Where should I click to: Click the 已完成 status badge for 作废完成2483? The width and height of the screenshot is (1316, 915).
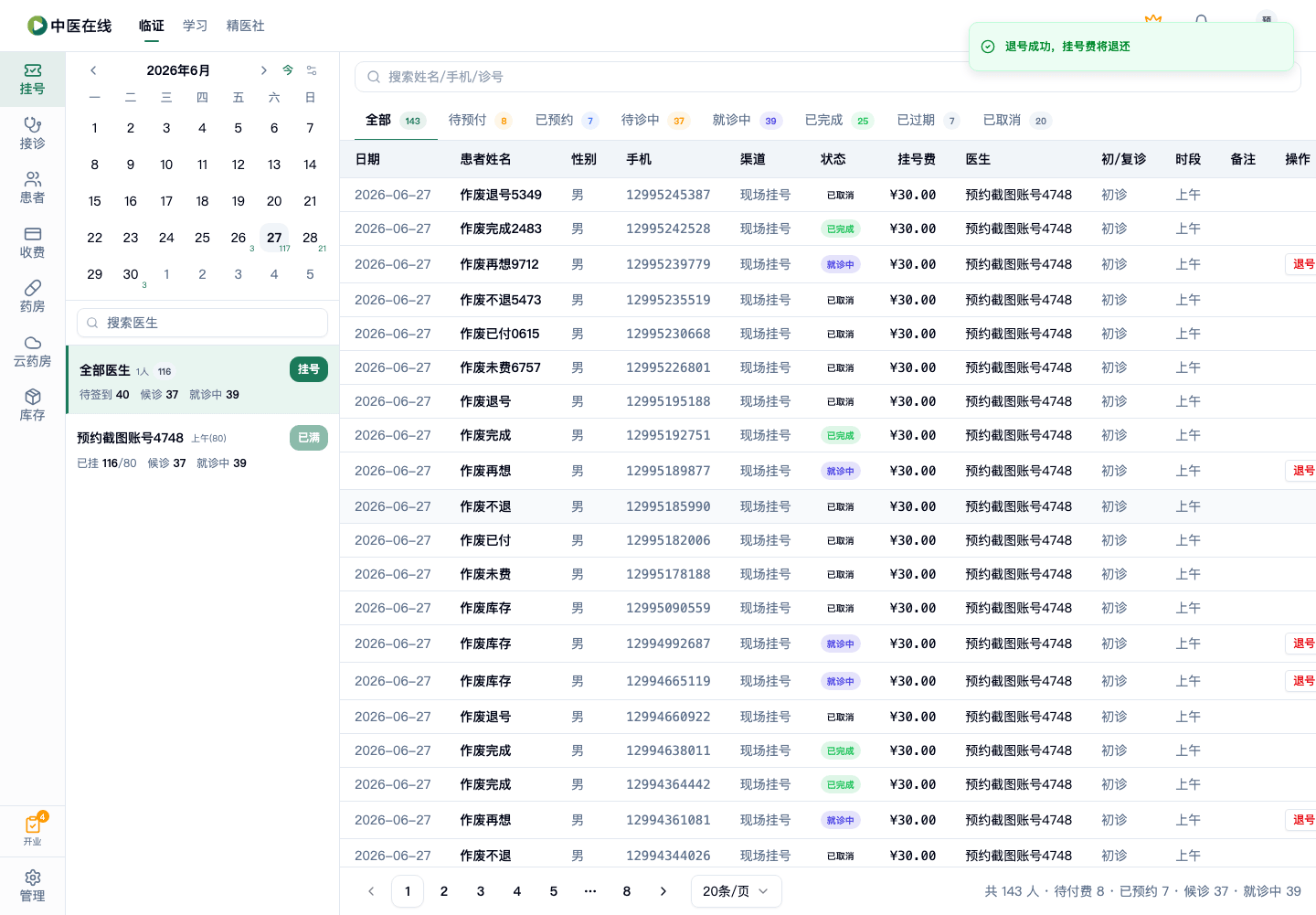click(x=841, y=229)
